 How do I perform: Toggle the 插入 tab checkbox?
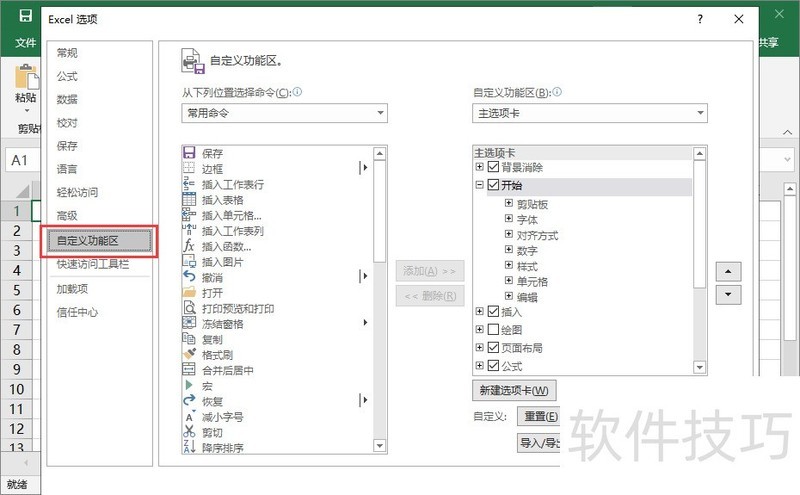(493, 311)
